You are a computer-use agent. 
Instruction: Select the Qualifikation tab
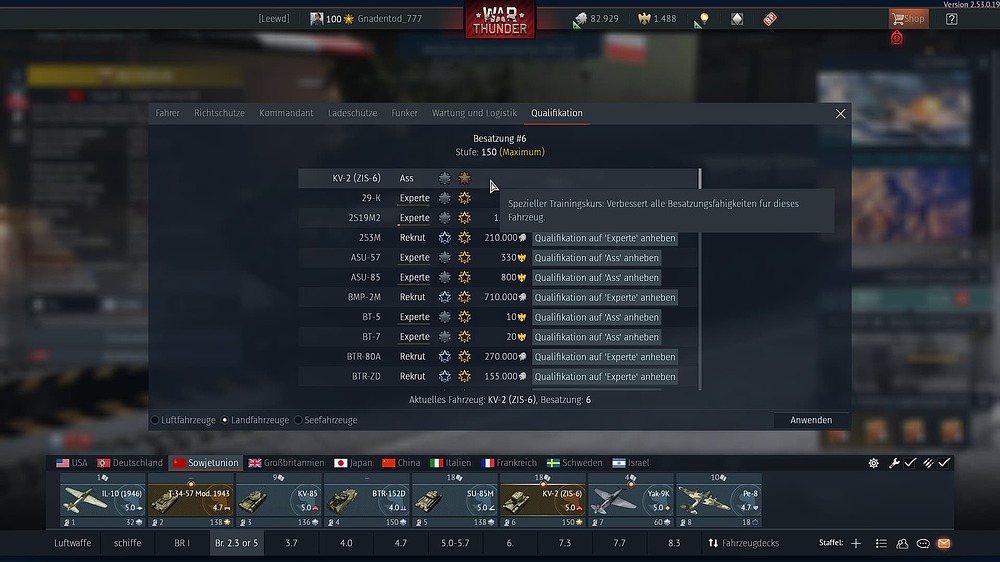pyautogui.click(x=557, y=113)
